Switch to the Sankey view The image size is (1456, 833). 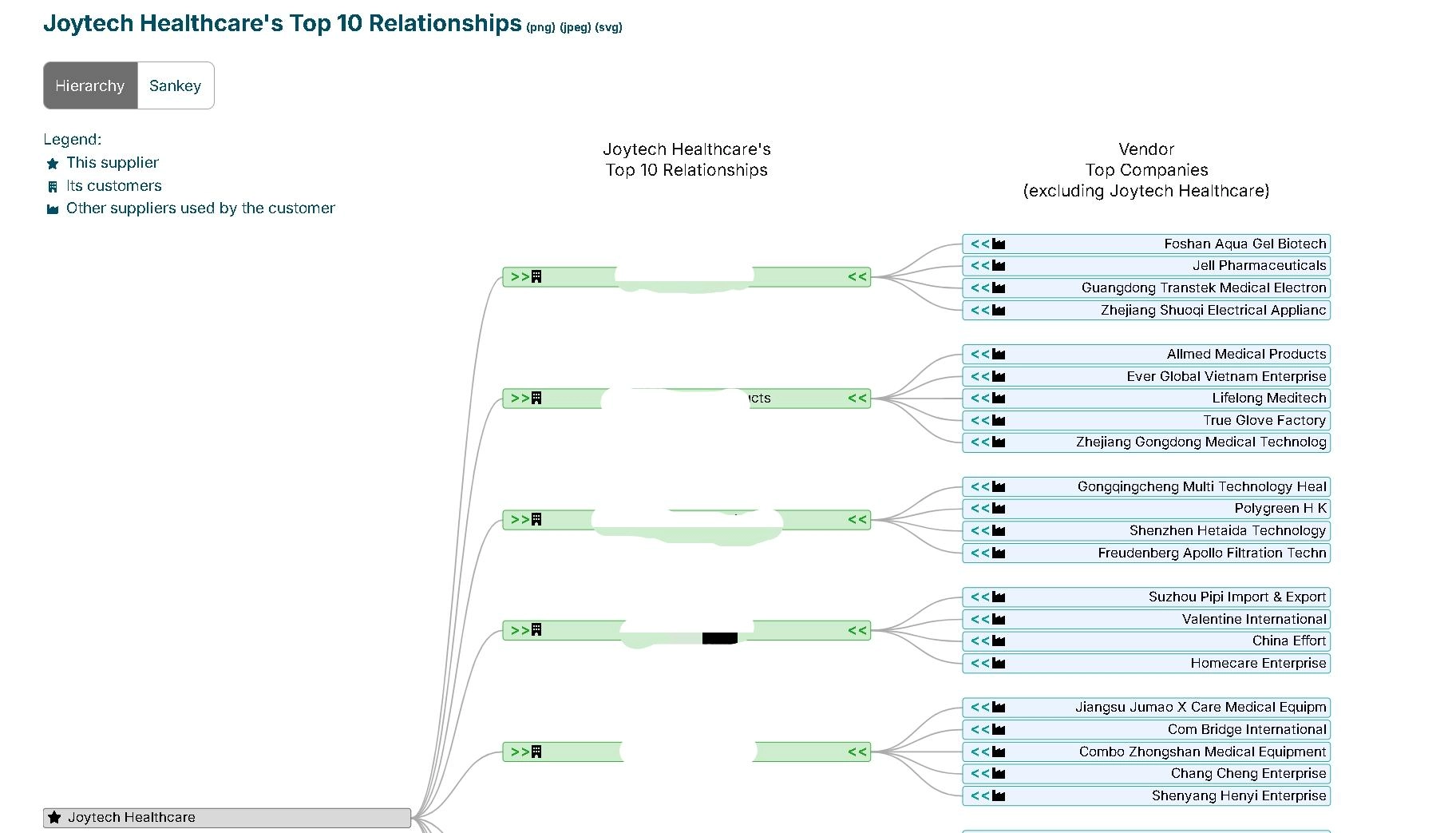coord(175,85)
